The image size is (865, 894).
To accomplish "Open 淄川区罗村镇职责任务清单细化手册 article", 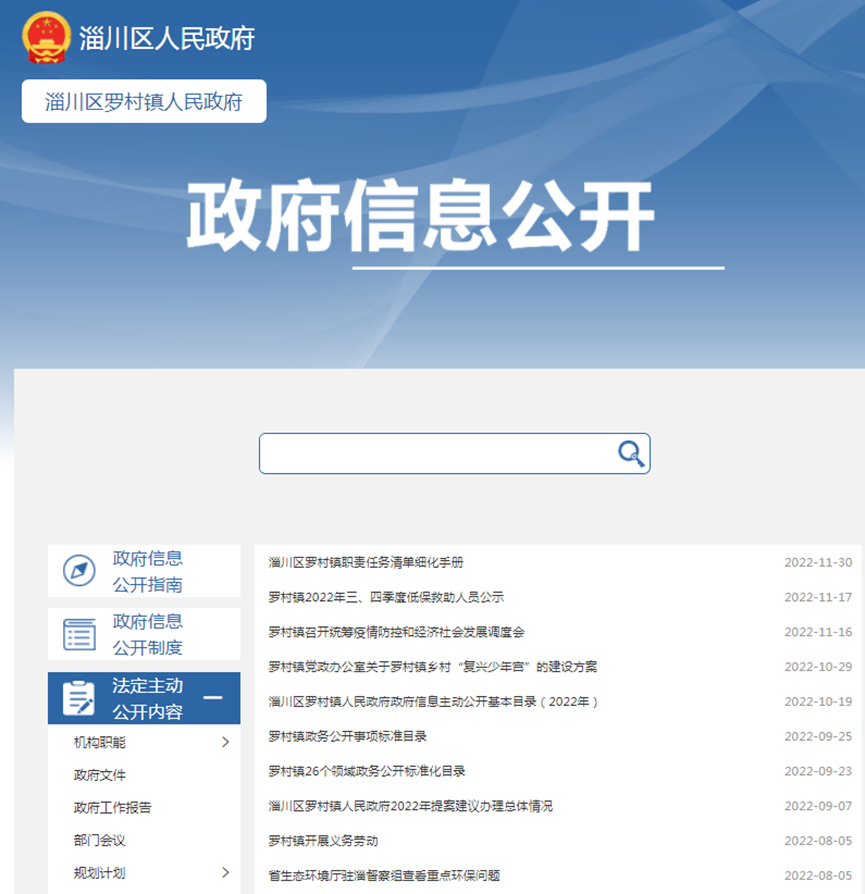I will click(366, 563).
